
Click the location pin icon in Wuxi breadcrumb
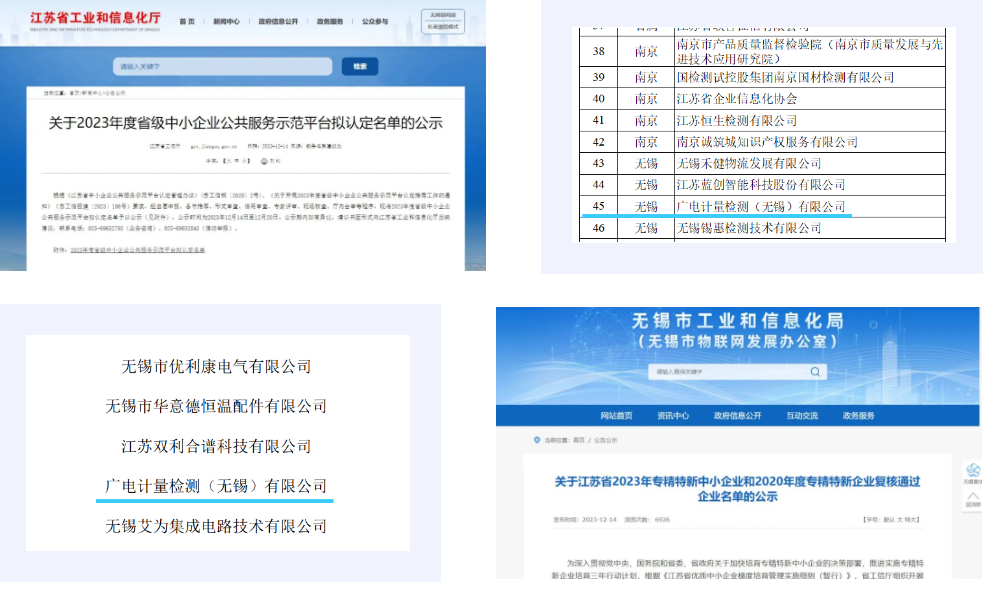(x=535, y=439)
